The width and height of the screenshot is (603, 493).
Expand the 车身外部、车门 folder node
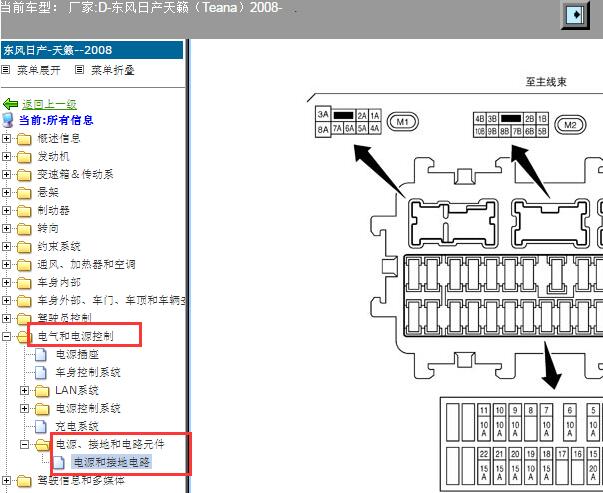coord(6,300)
